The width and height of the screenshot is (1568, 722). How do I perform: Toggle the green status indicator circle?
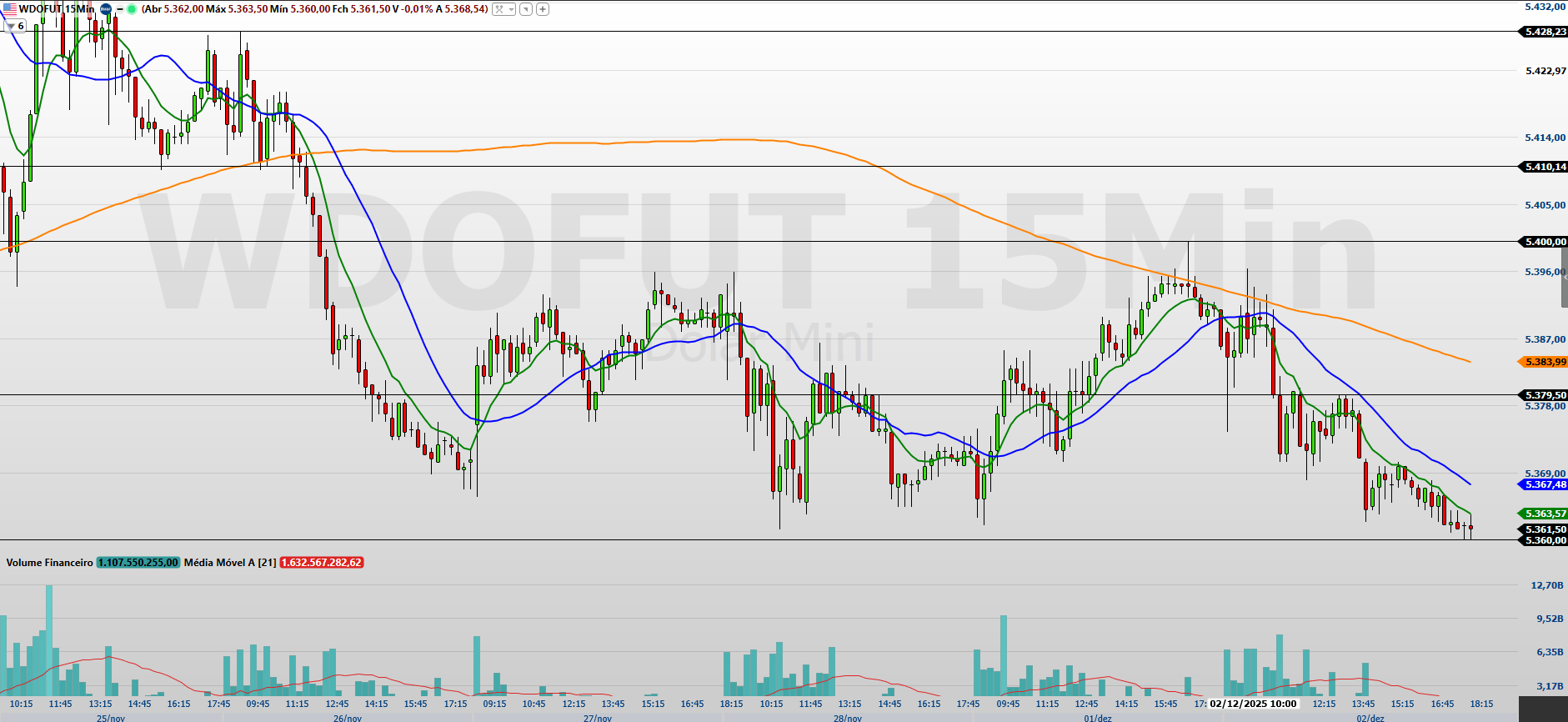click(x=132, y=9)
